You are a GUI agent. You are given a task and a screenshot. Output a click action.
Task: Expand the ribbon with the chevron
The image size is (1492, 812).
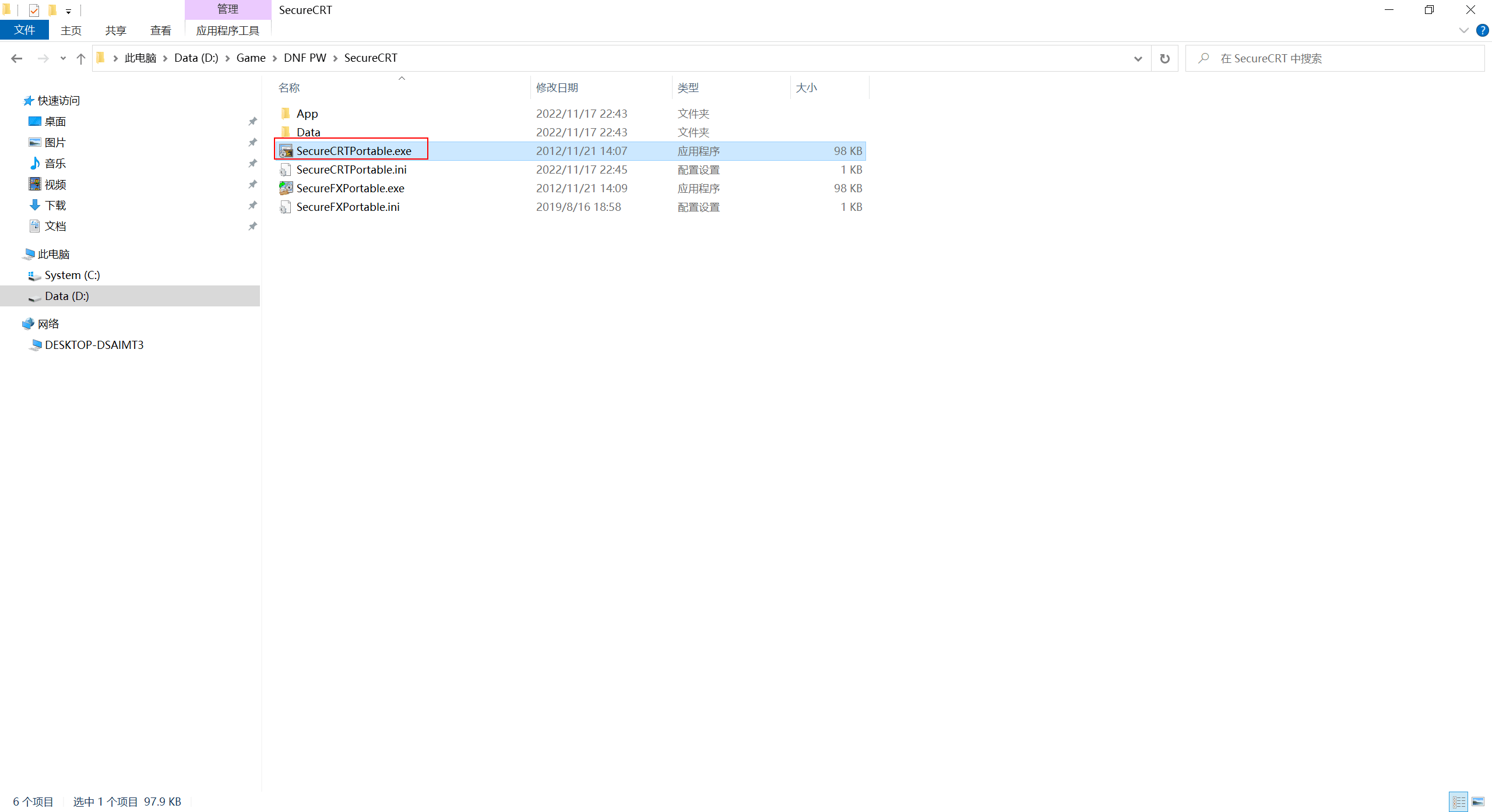click(x=1463, y=30)
